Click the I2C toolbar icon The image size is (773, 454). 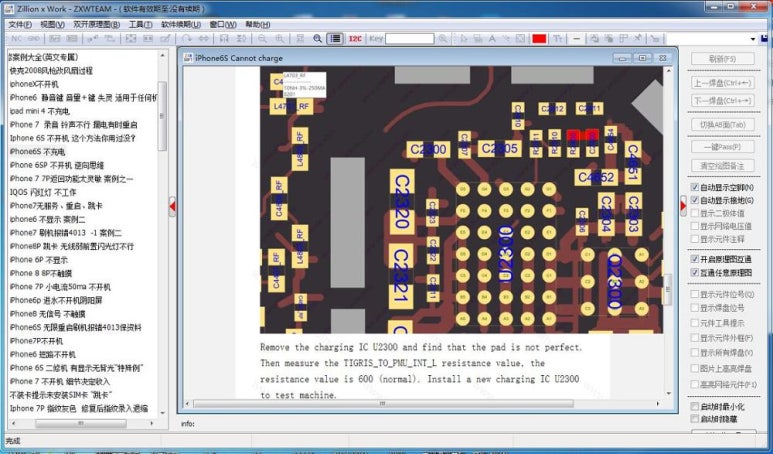click(355, 38)
